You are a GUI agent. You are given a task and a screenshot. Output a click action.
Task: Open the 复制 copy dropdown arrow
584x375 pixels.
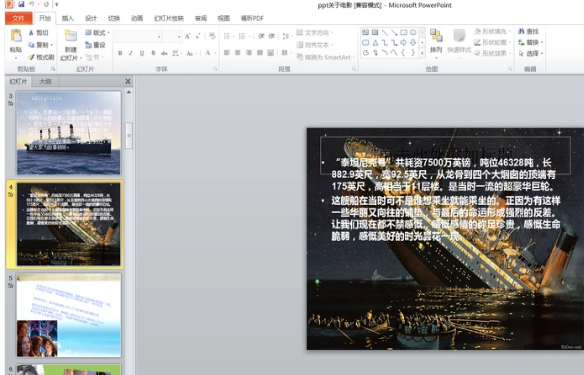tap(51, 45)
